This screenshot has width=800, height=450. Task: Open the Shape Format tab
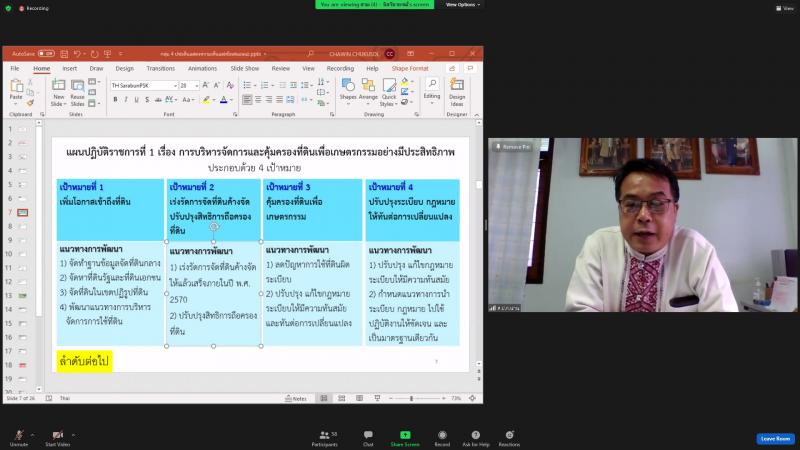[x=410, y=68]
